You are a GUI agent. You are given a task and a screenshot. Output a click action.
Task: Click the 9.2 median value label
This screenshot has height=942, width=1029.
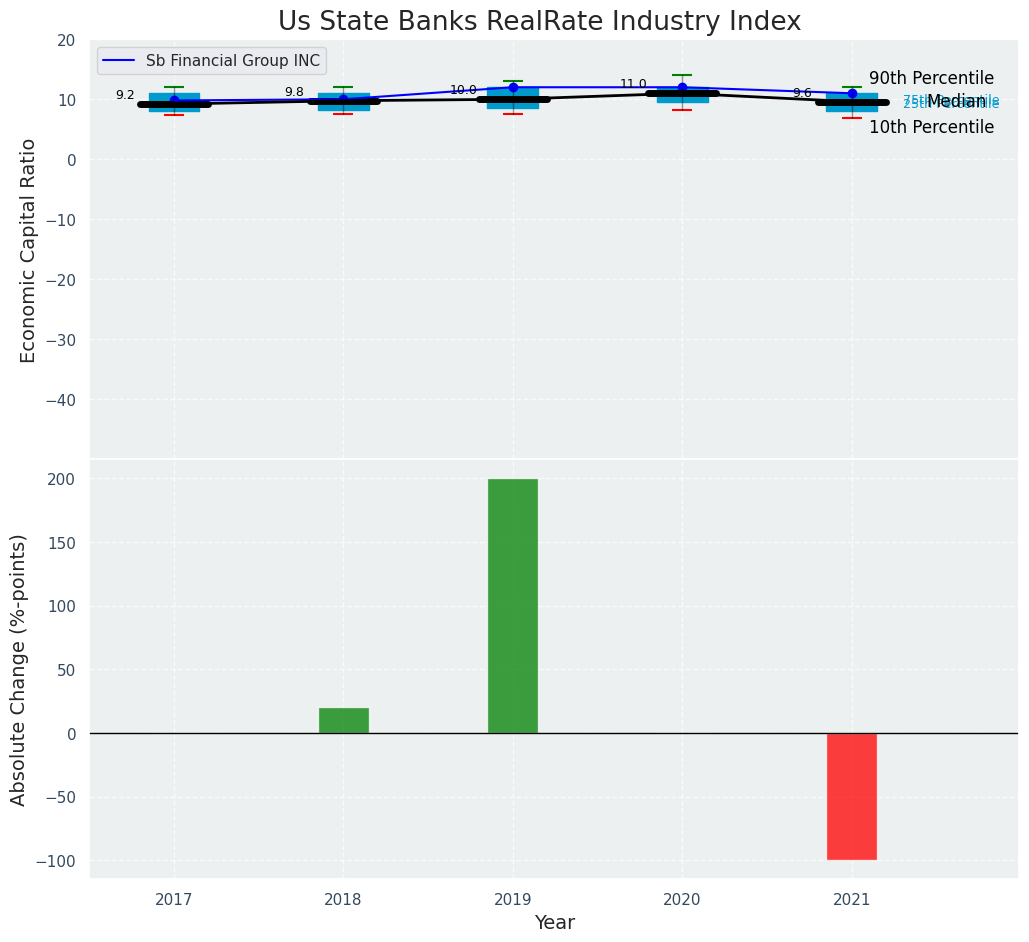[125, 95]
